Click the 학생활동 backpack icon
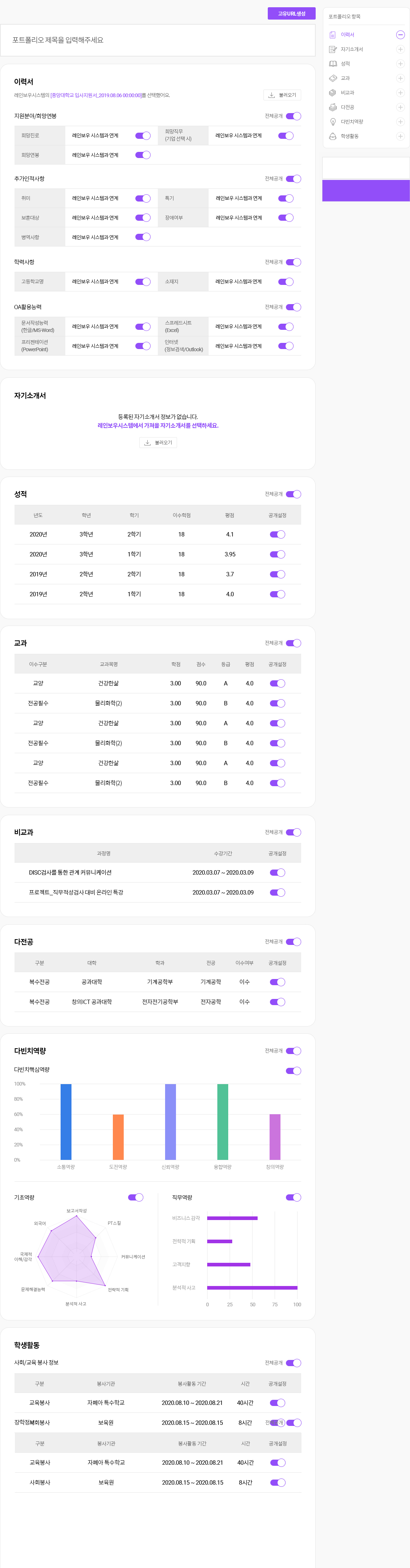This screenshot has height=1568, width=410. pos(333,136)
